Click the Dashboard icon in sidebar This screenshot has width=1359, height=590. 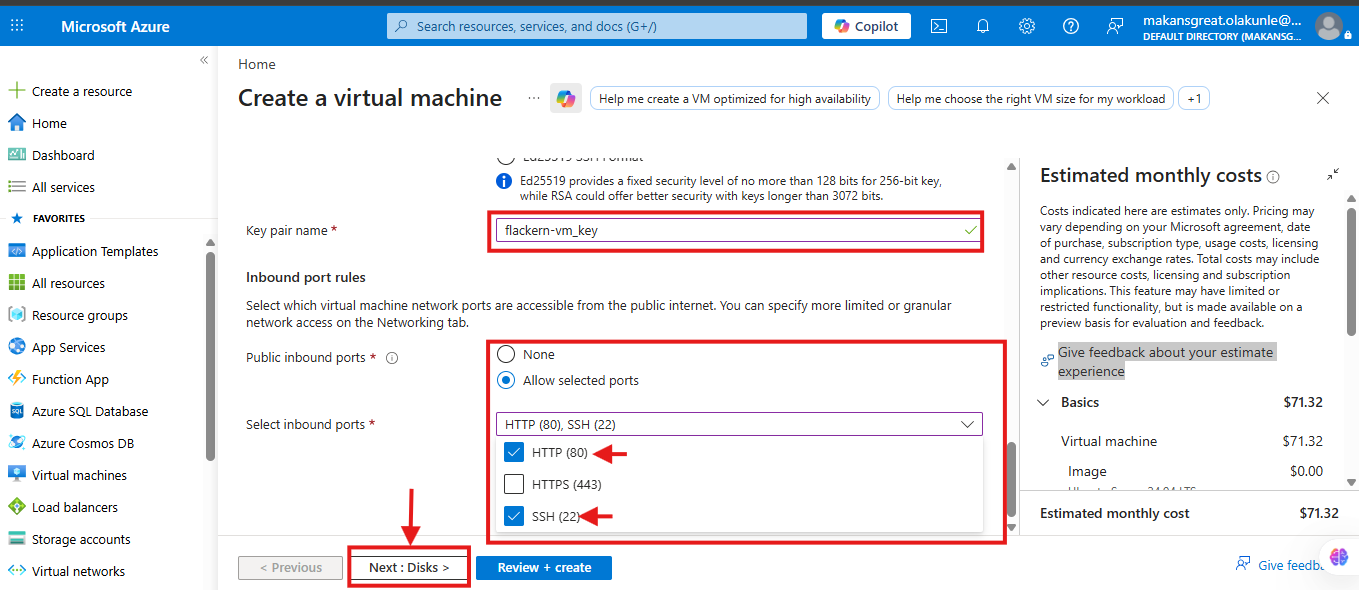(x=16, y=155)
